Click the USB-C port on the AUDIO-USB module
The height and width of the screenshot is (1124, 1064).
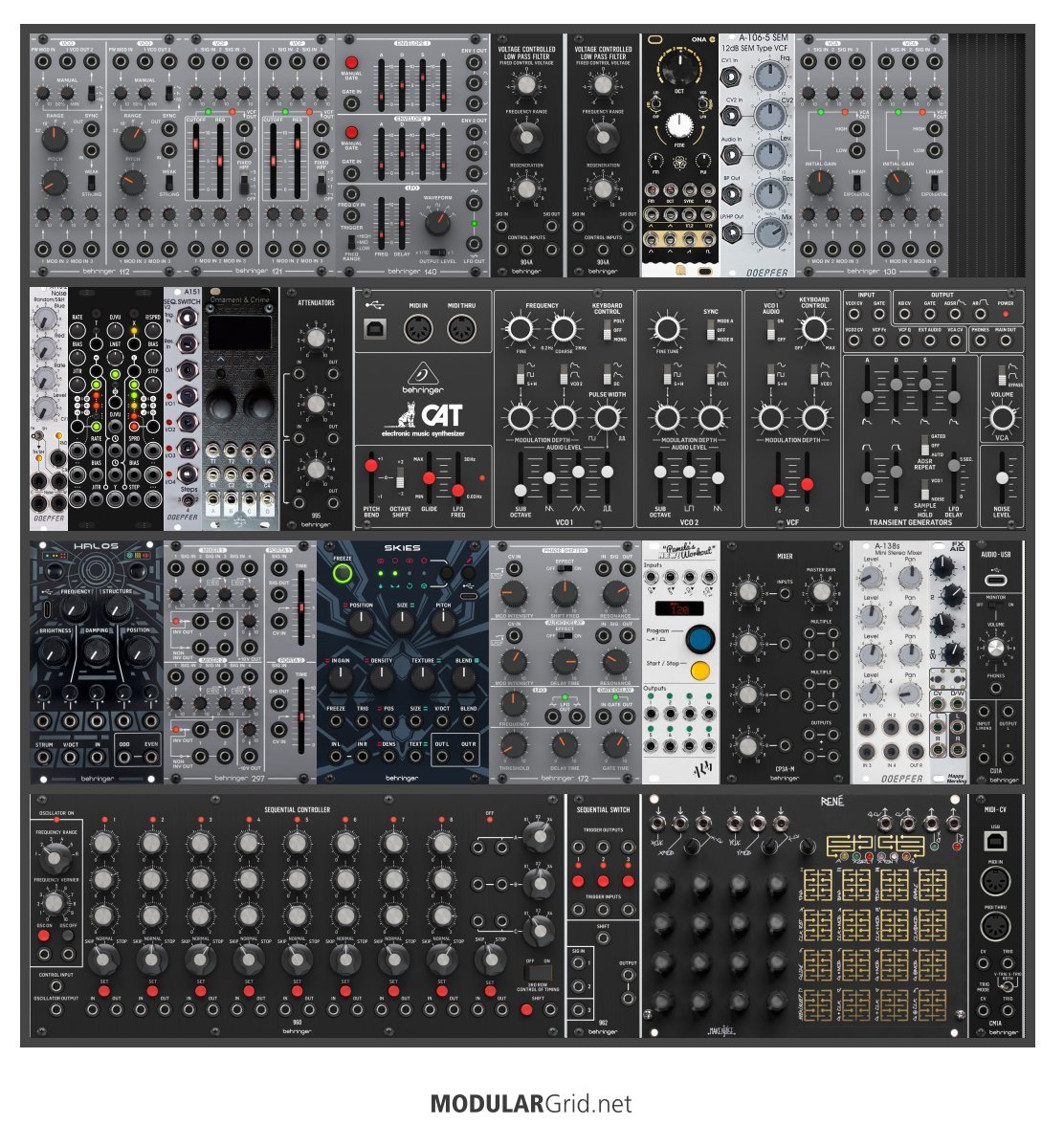[x=995, y=579]
